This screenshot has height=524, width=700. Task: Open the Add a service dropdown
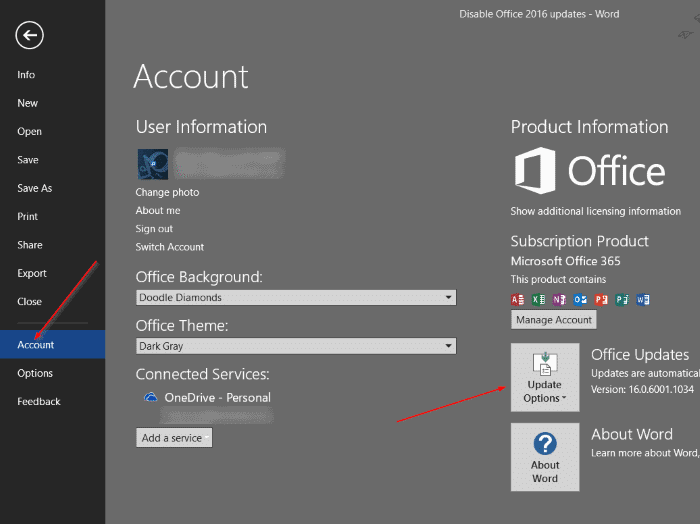pyautogui.click(x=174, y=438)
